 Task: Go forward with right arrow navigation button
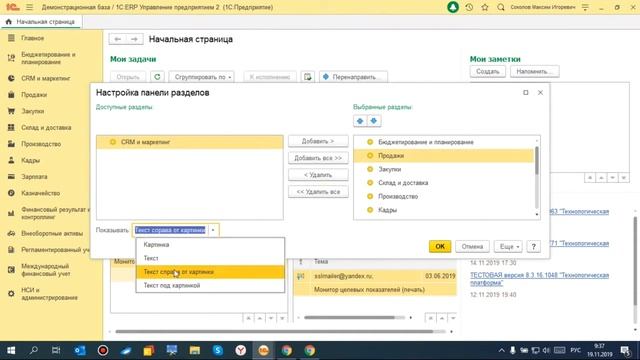point(134,39)
